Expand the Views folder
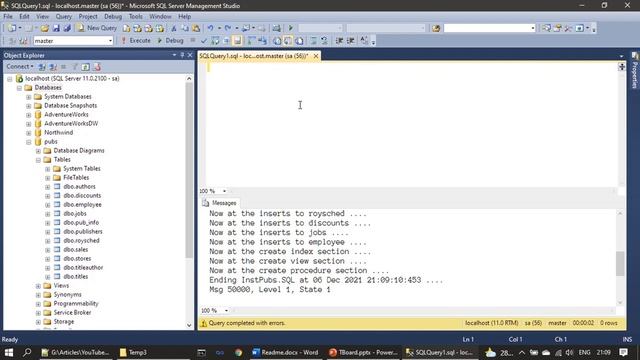This screenshot has width=640, height=360. (x=38, y=286)
